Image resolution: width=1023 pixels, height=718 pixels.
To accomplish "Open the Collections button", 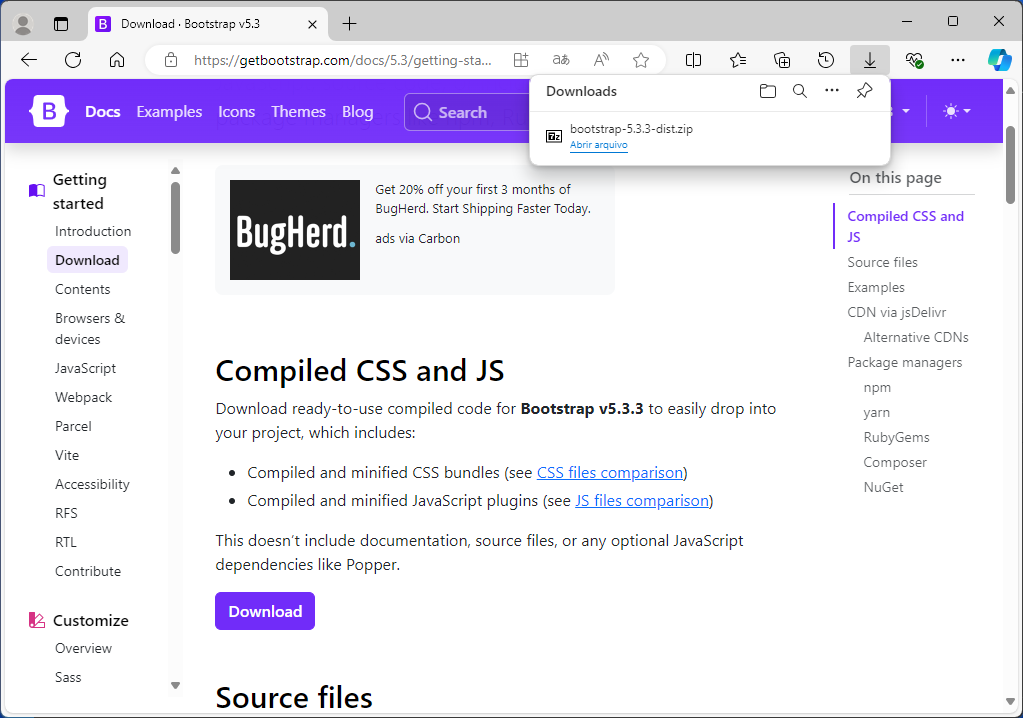I will (782, 60).
